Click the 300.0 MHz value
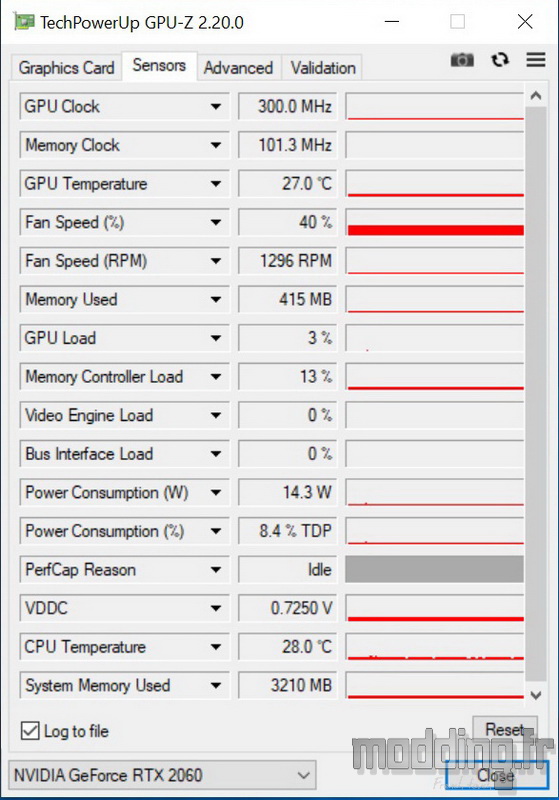This screenshot has width=559, height=800. [x=288, y=106]
